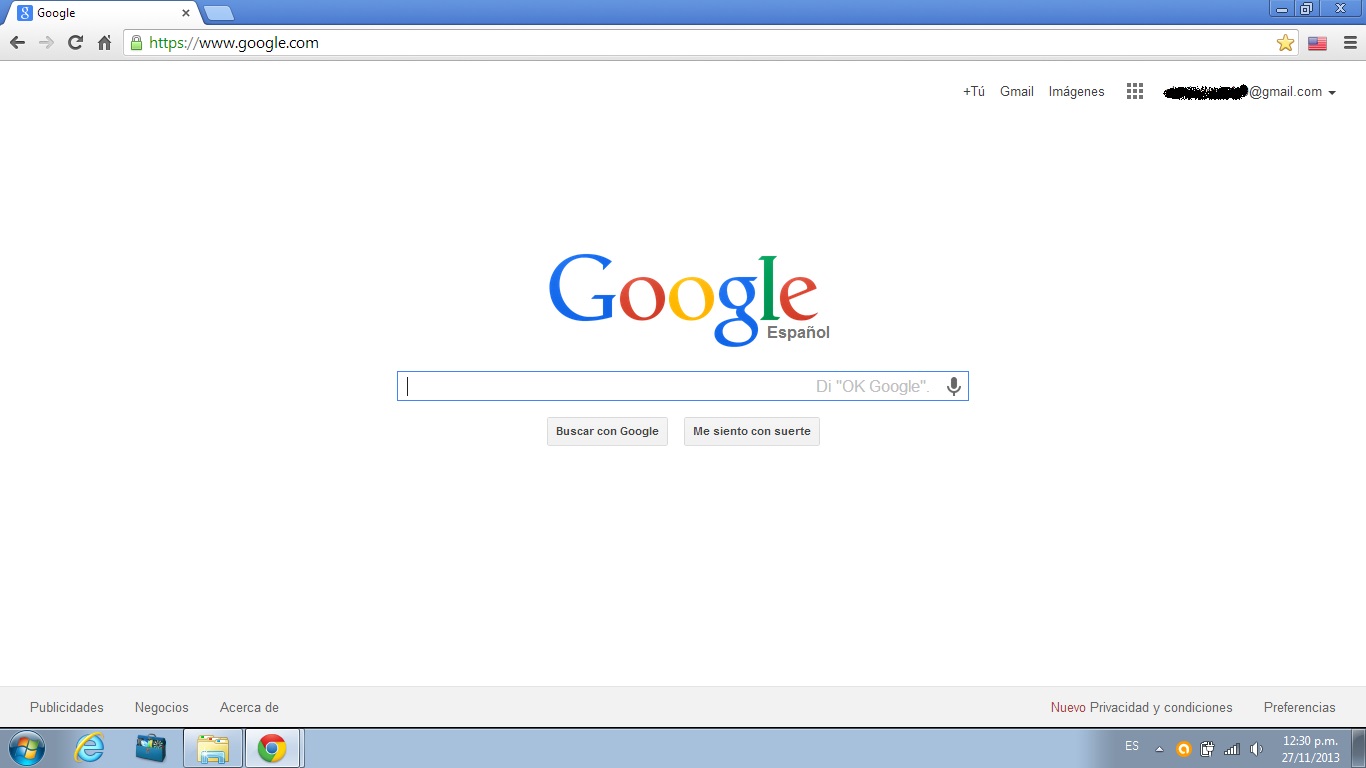
Task: Open the browser home page icon
Action: 104,43
